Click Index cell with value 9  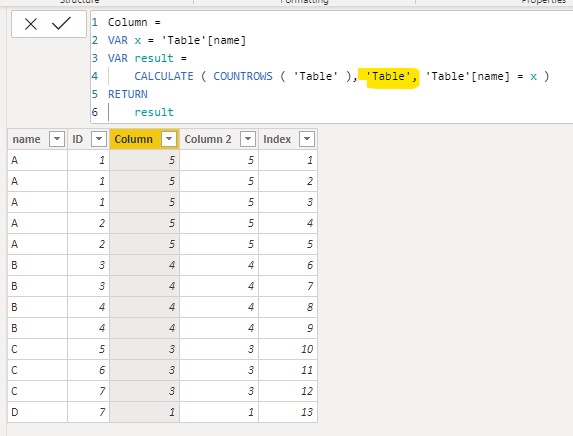pyautogui.click(x=288, y=328)
